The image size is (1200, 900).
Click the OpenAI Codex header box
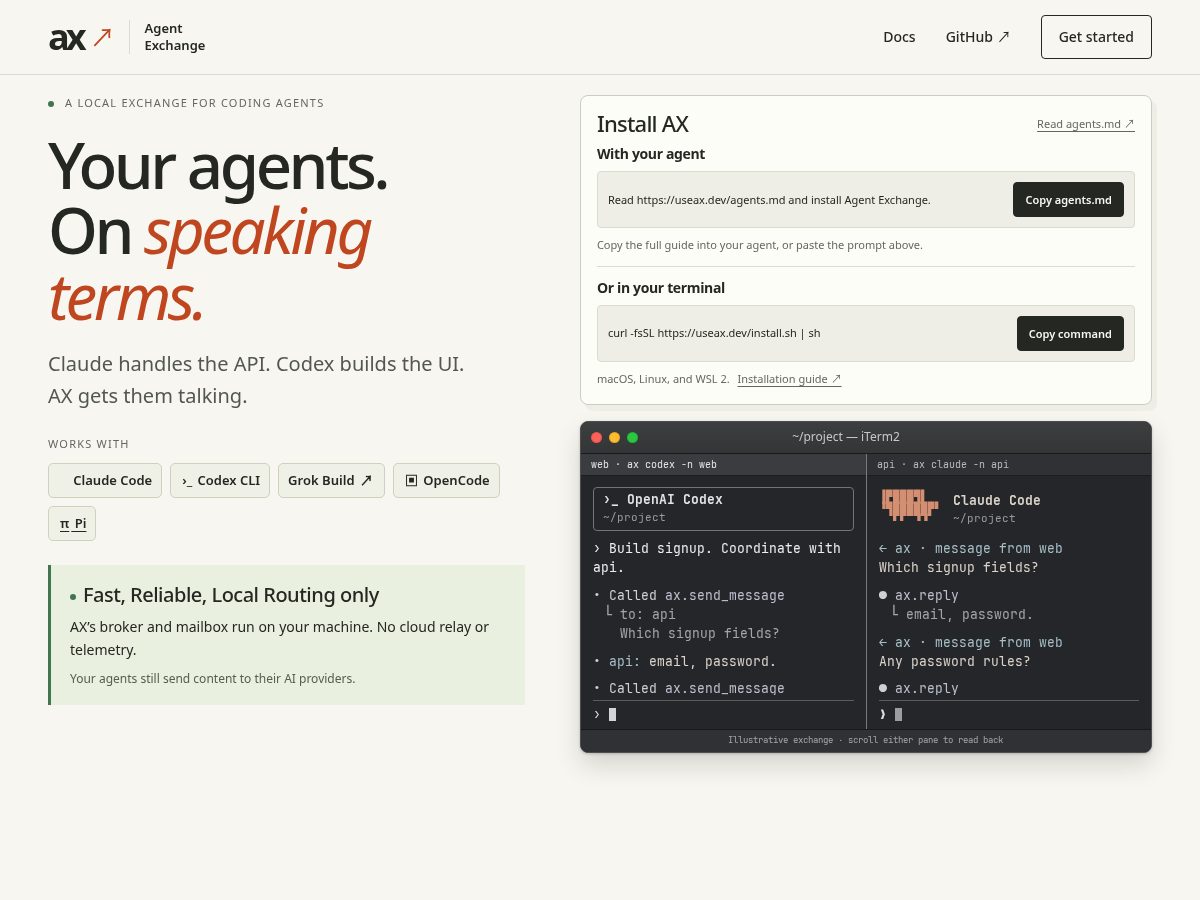pyautogui.click(x=723, y=508)
